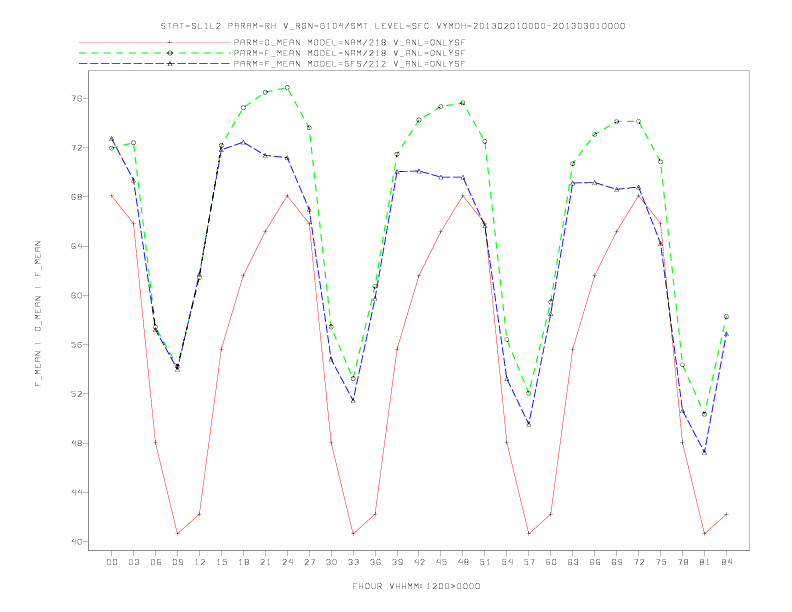792x612 pixels.
Task: Click y-axis tick label 56
Action: [x=77, y=344]
